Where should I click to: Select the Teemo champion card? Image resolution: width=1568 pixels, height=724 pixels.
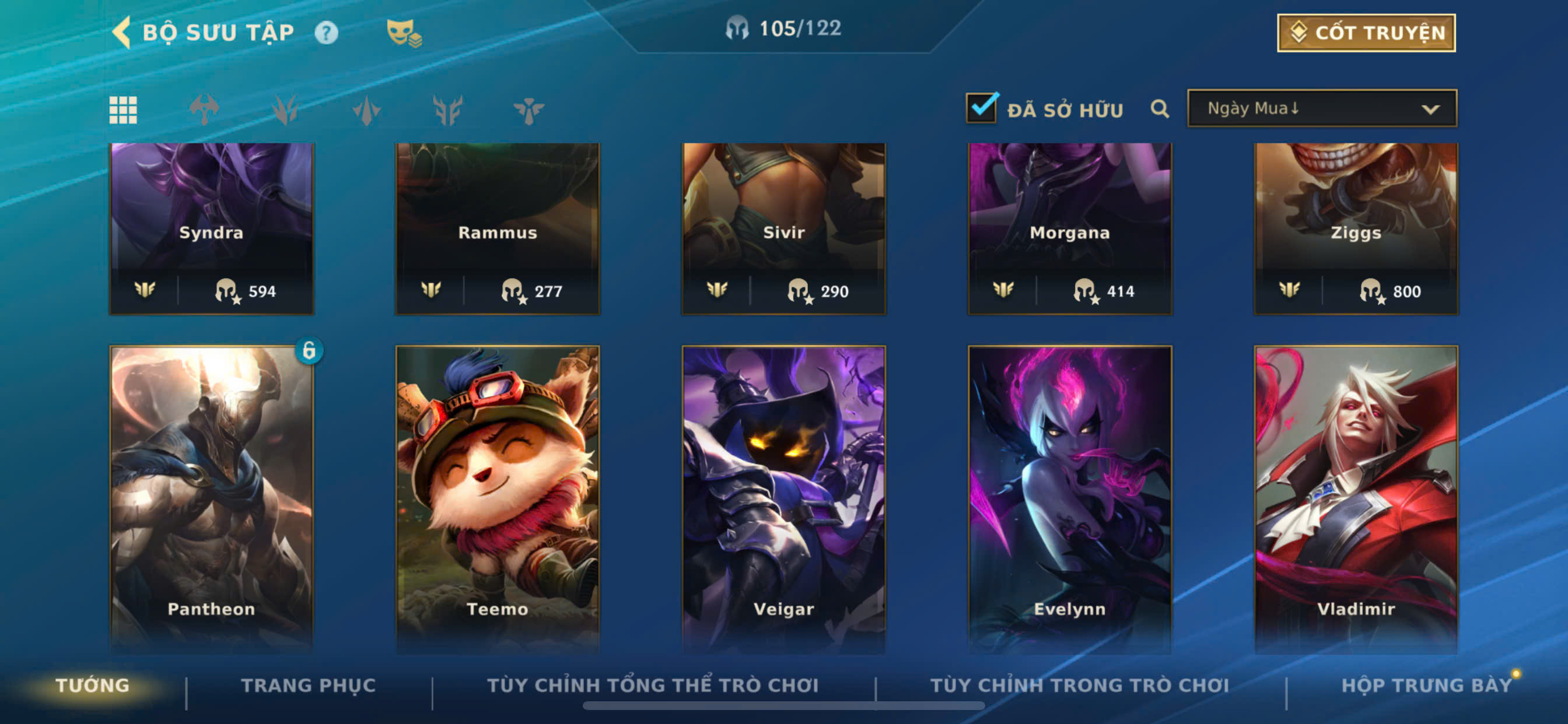(x=498, y=499)
